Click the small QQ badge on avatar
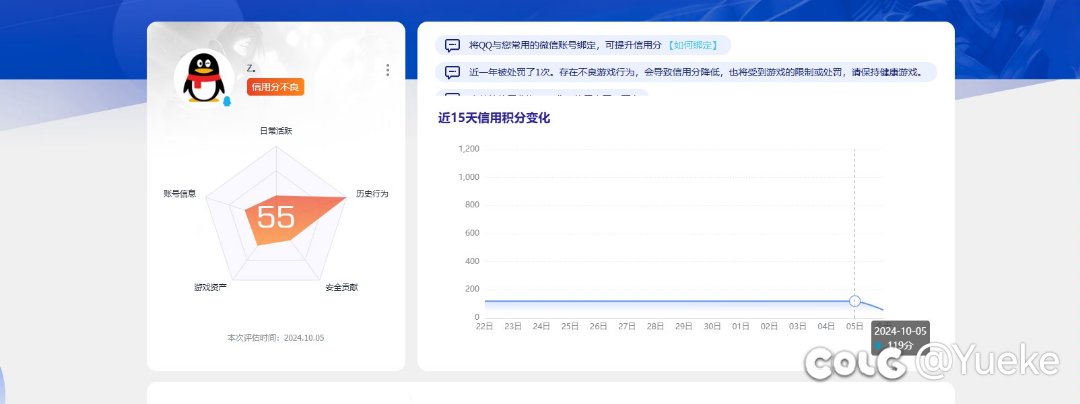The height and width of the screenshot is (404, 1080). (227, 102)
